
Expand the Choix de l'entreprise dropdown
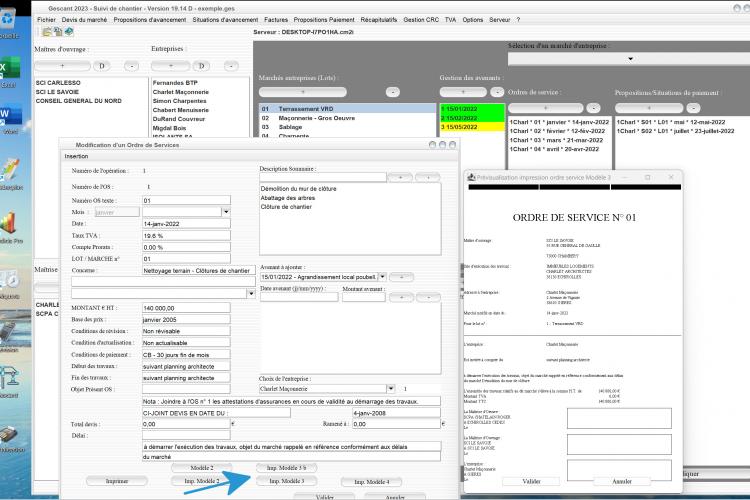click(391, 389)
